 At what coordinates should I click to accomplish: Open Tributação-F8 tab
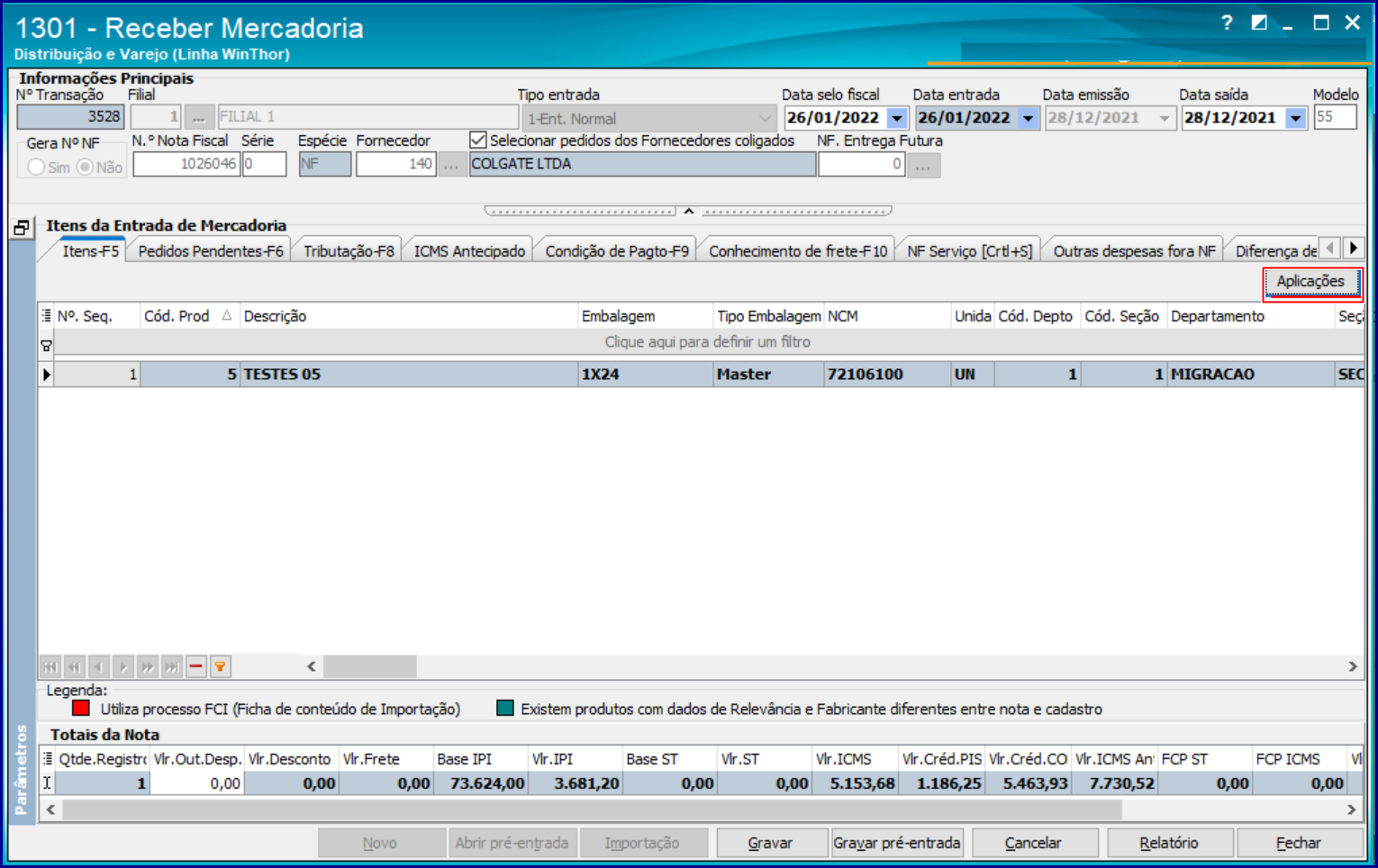point(349,251)
